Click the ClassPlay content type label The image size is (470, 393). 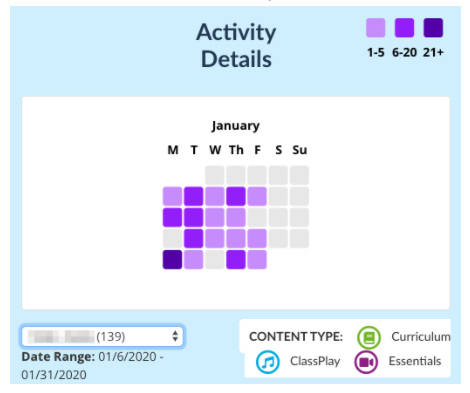point(315,361)
